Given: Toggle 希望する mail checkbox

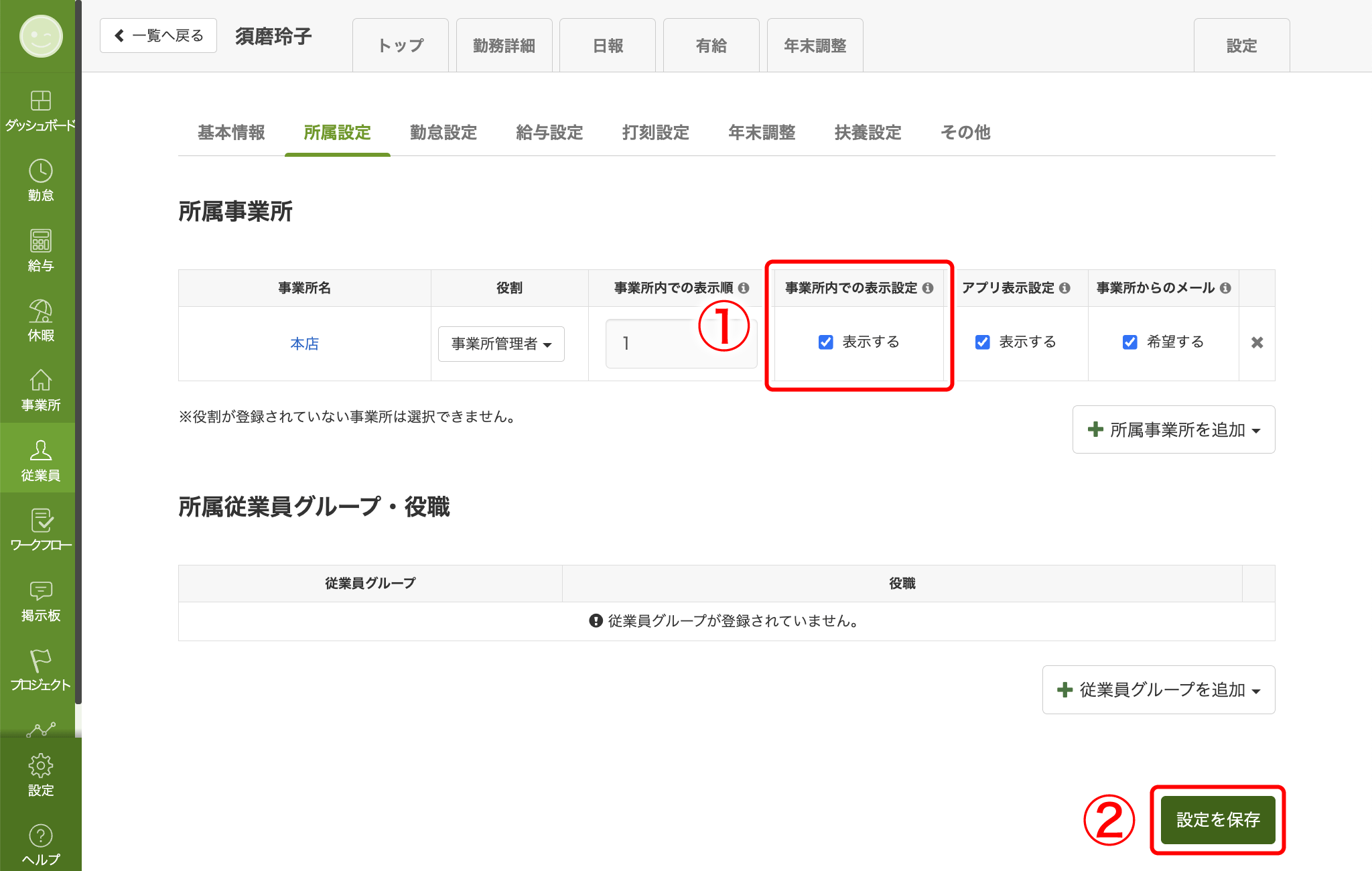Looking at the screenshot, I should [x=1130, y=342].
